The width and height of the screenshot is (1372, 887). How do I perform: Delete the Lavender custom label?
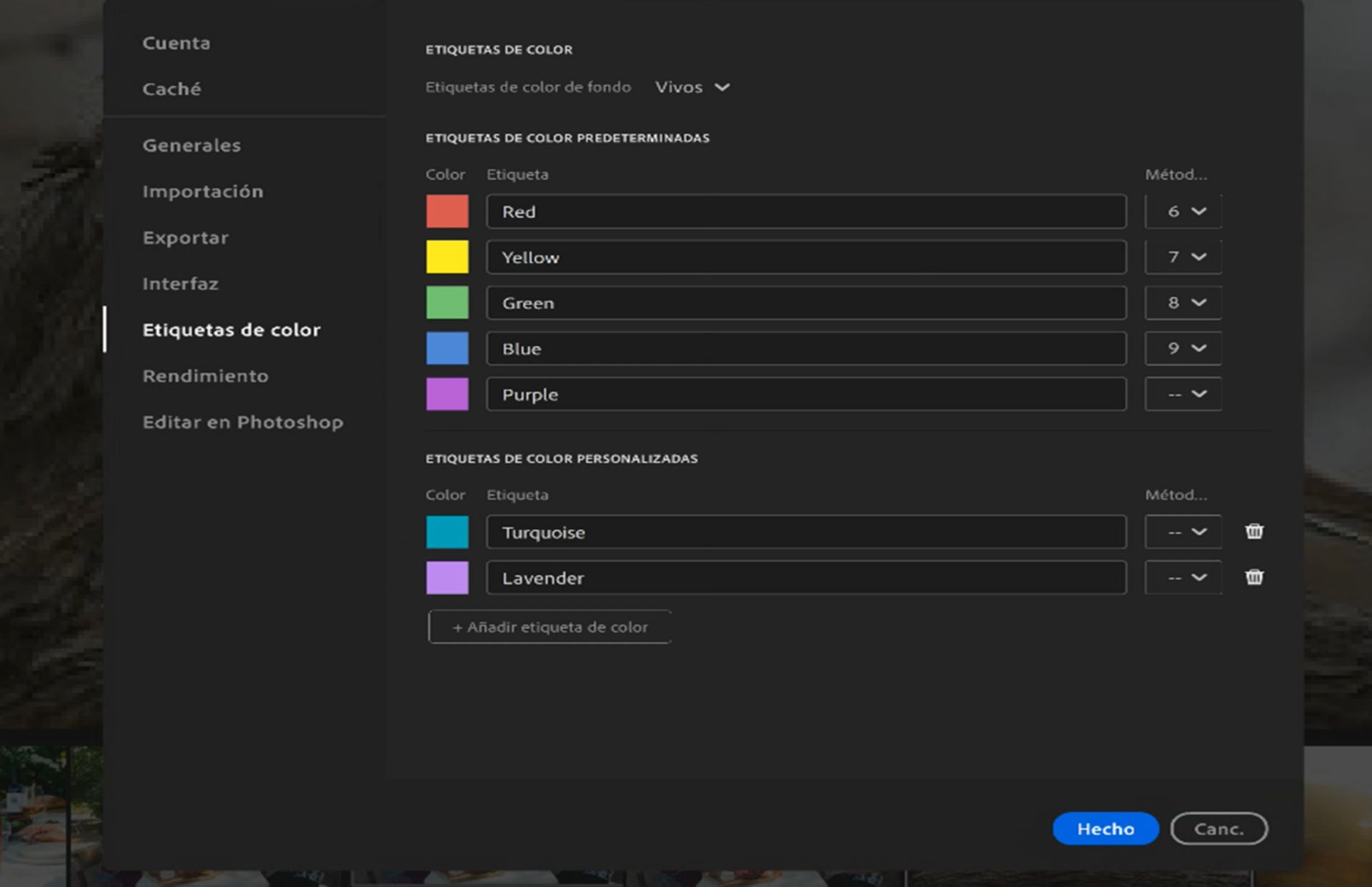click(x=1254, y=578)
